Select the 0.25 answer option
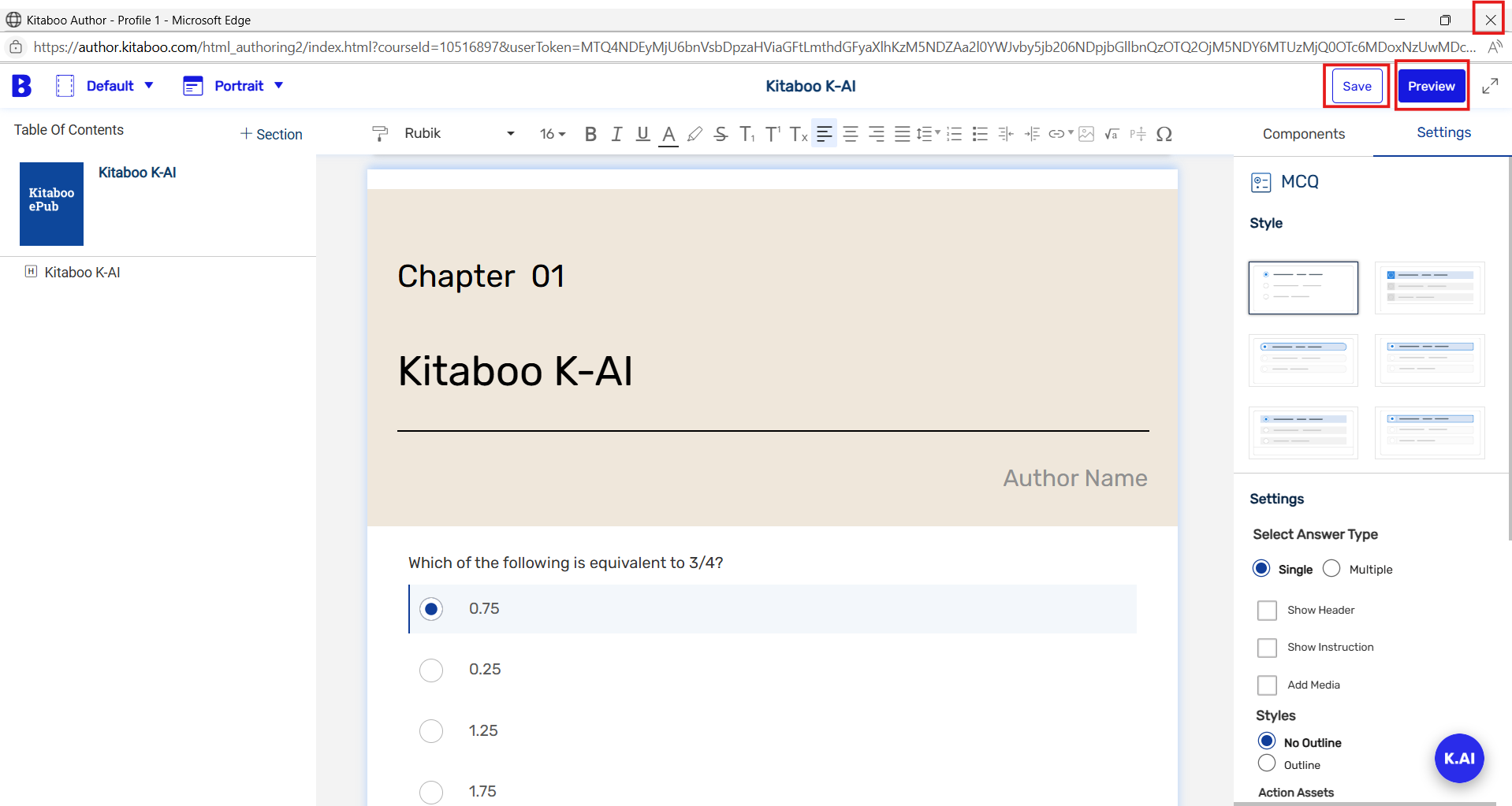This screenshot has height=806, width=1512. 431,670
